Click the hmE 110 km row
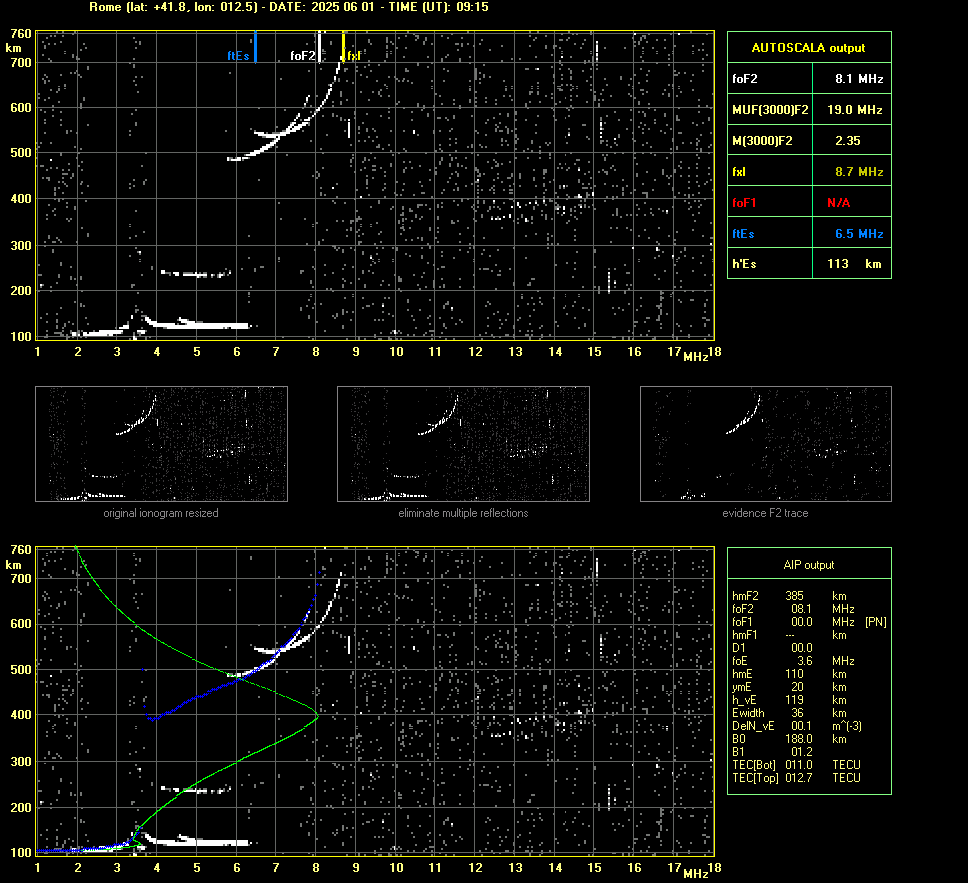Image resolution: width=968 pixels, height=883 pixels. (790, 674)
